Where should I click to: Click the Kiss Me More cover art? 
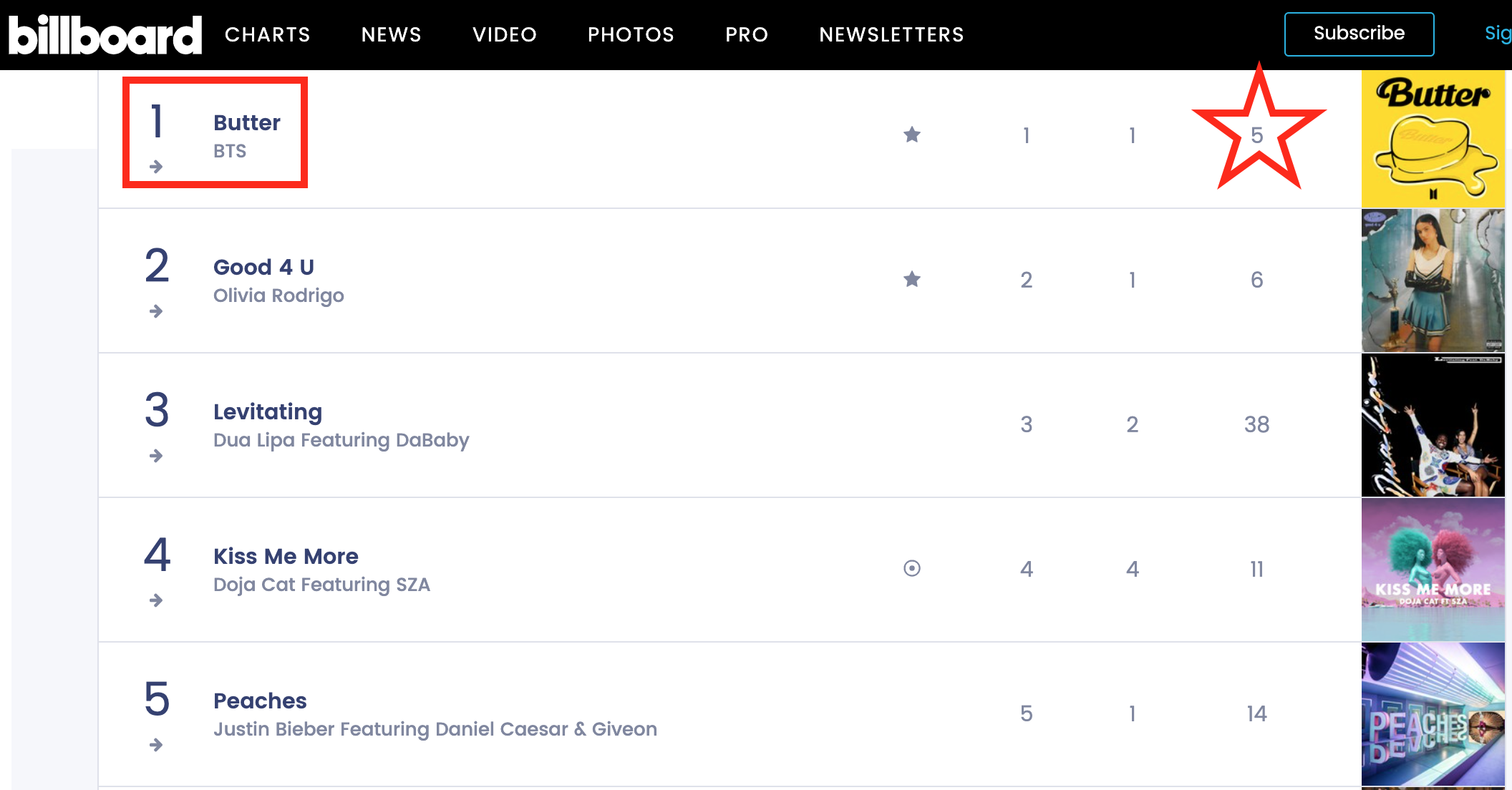[x=1433, y=570]
